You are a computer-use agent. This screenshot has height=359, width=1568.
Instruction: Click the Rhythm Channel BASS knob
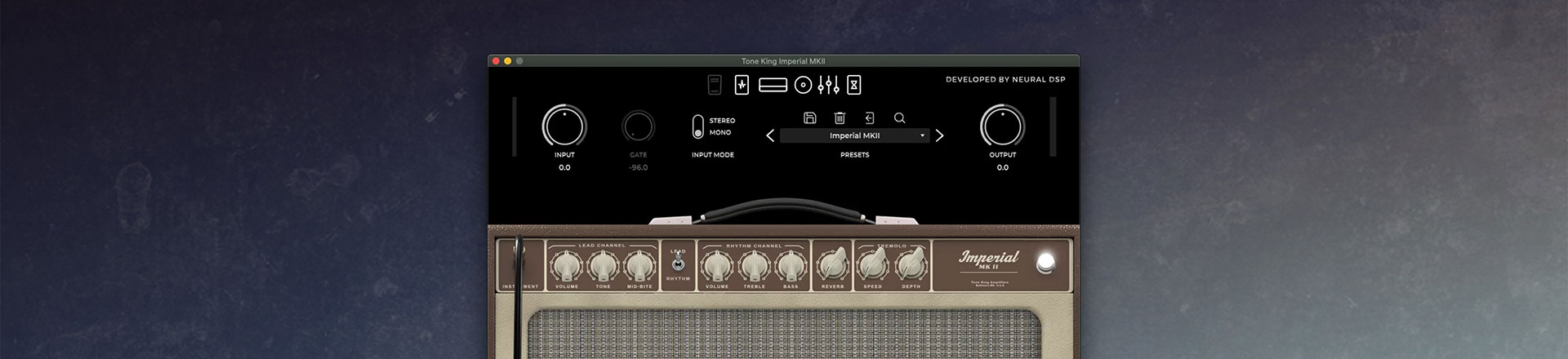pyautogui.click(x=791, y=266)
